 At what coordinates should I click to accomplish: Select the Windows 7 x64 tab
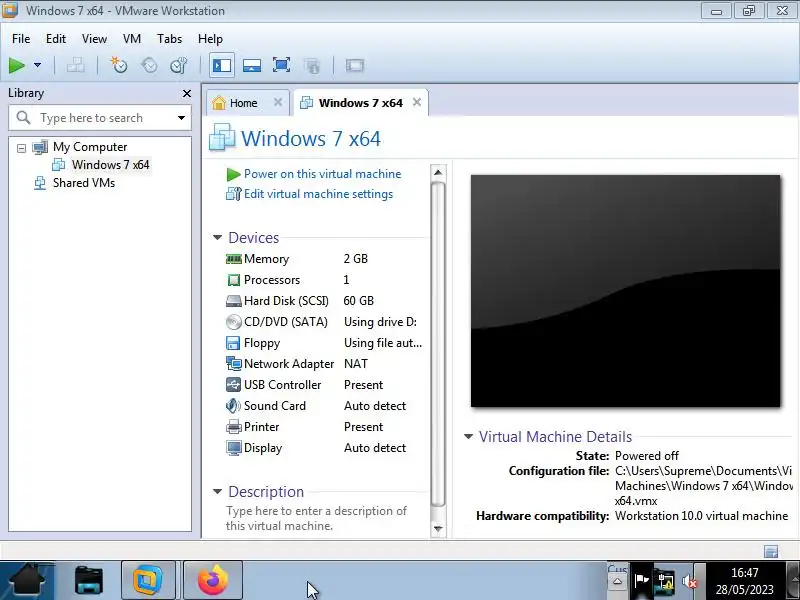coord(361,103)
